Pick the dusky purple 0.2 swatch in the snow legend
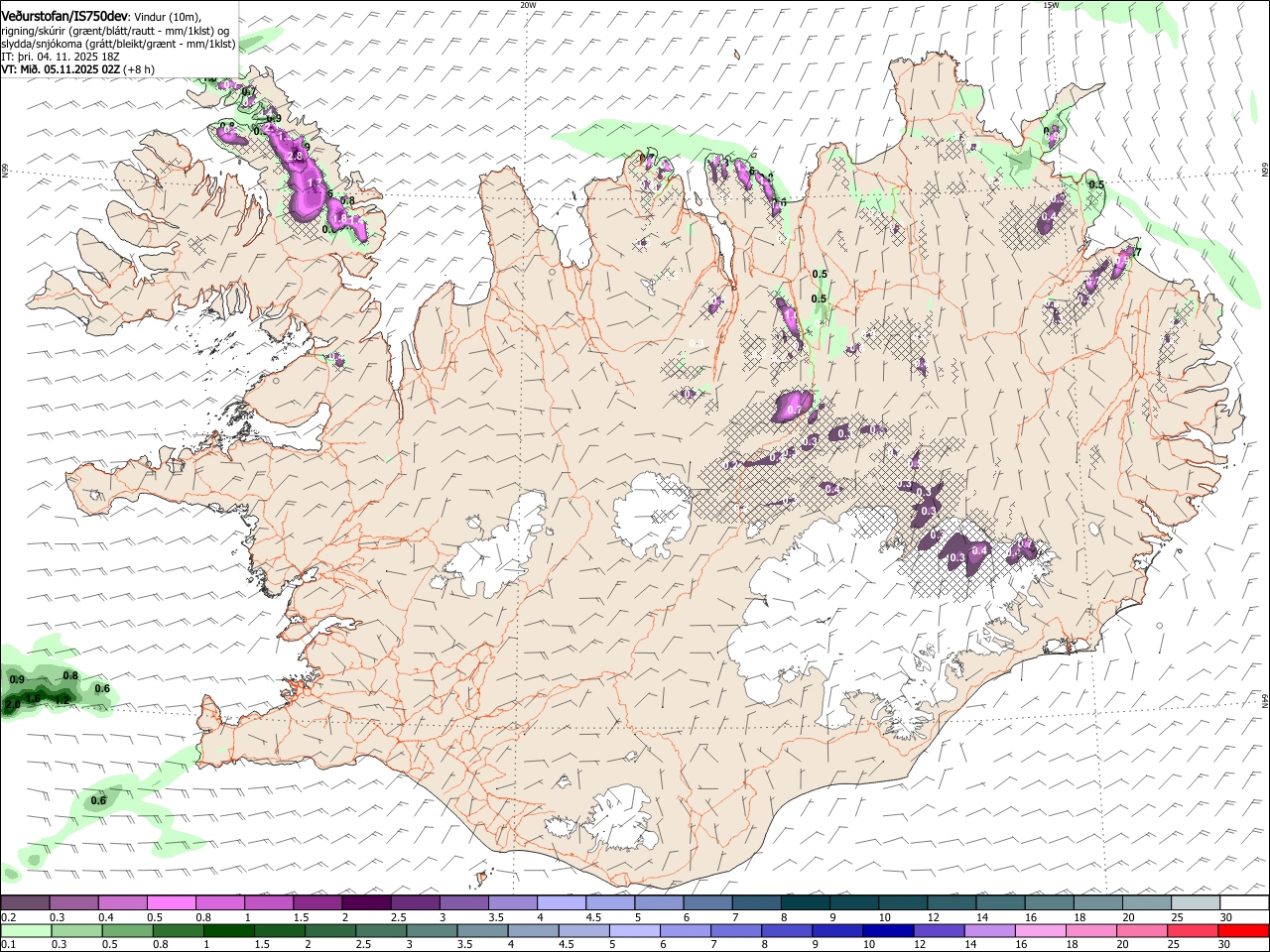This screenshot has height=952, width=1270. [26, 903]
